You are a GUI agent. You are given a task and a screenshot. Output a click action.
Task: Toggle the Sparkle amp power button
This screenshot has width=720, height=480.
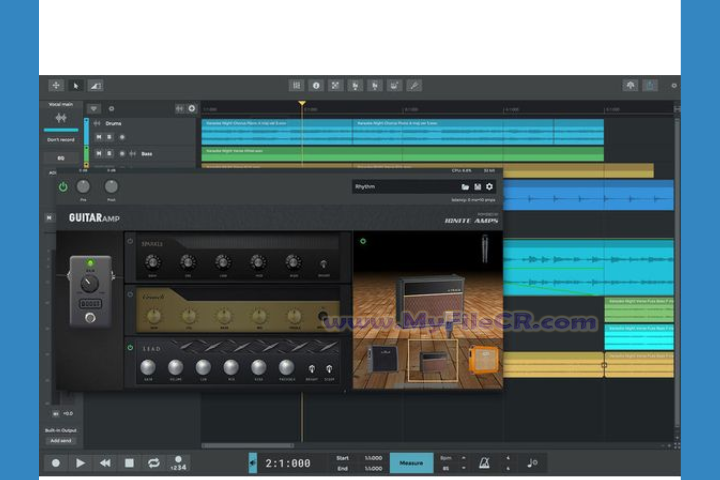point(130,241)
